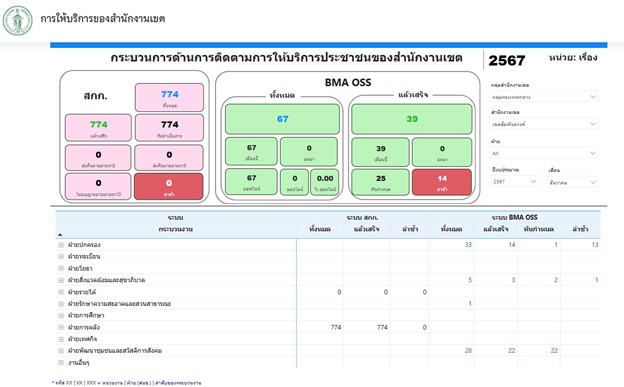The width and height of the screenshot is (624, 387).
Task: Click plus icon beside ฝ่ายรายได้
Action: [x=61, y=292]
